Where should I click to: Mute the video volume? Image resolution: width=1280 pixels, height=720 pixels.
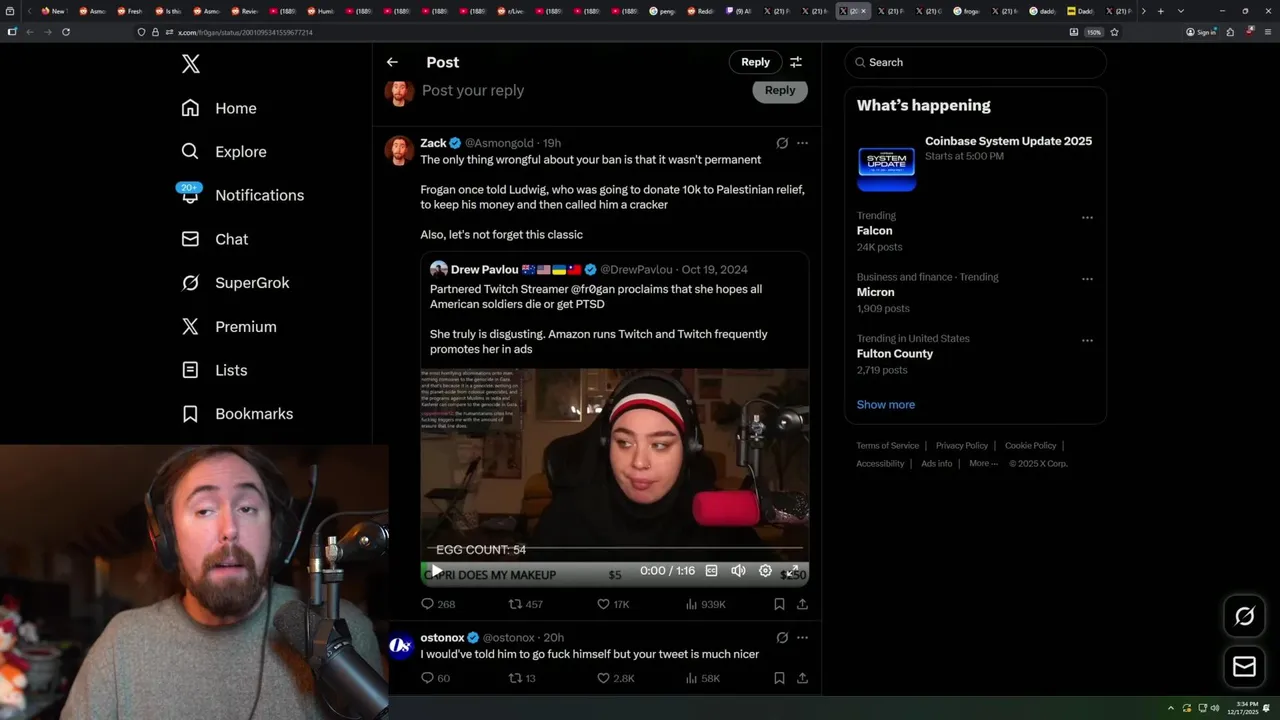[x=738, y=571]
